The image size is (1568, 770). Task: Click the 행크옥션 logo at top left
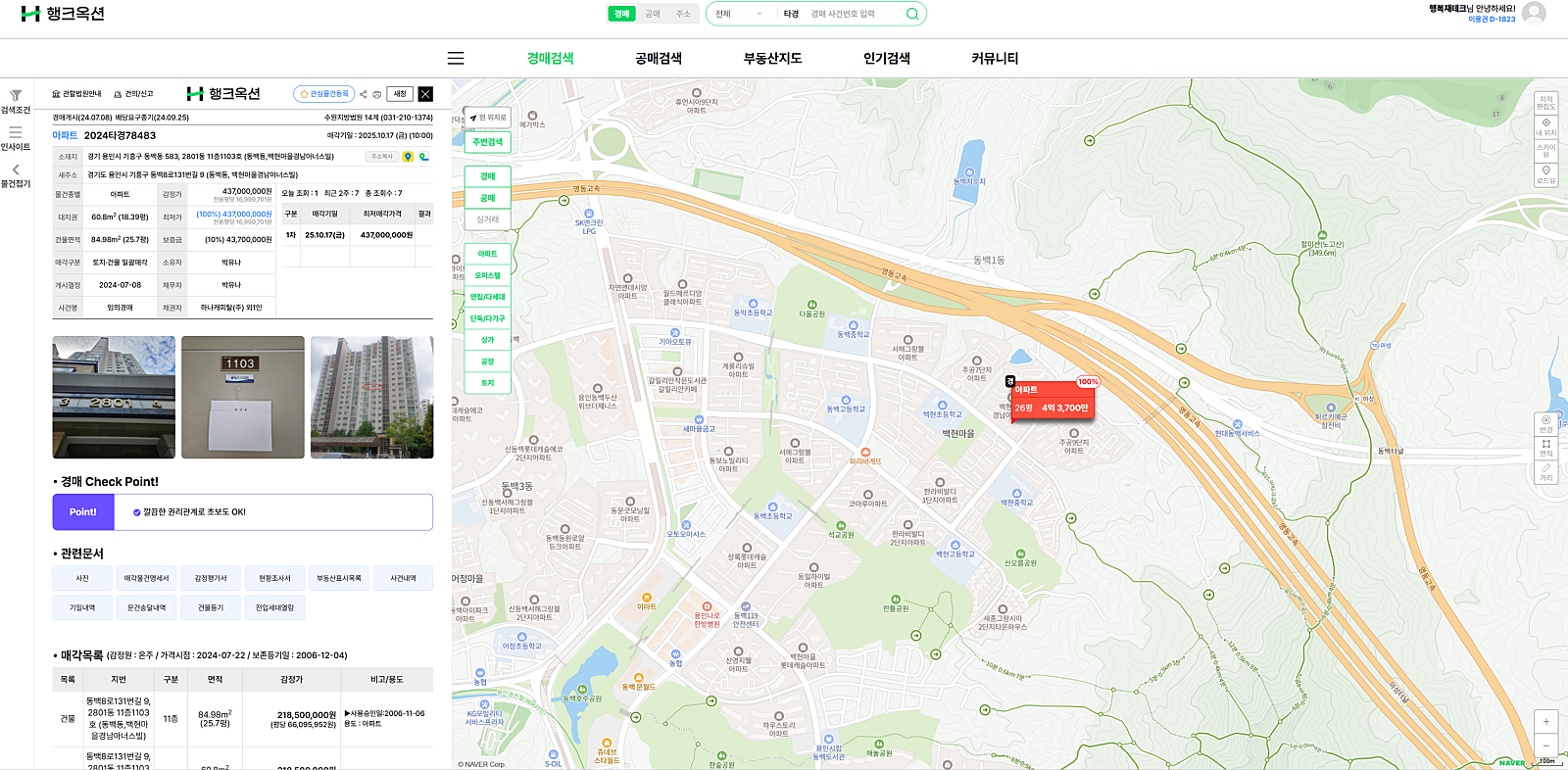tap(63, 14)
